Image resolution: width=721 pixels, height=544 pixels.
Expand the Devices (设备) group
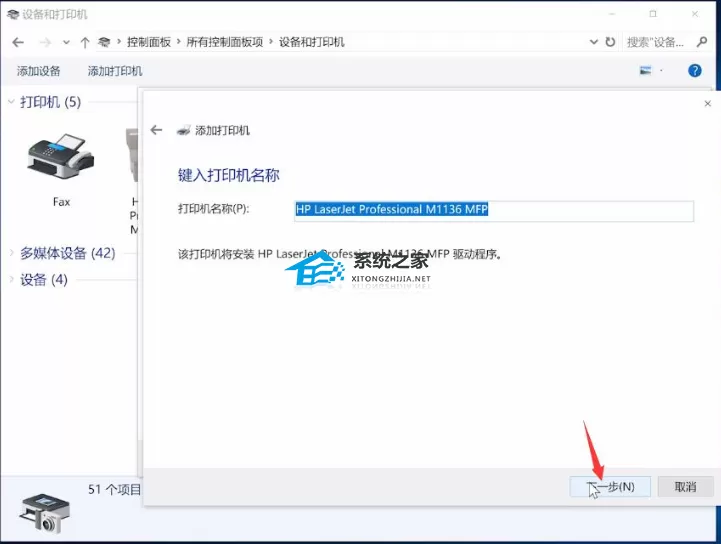tap(11, 279)
